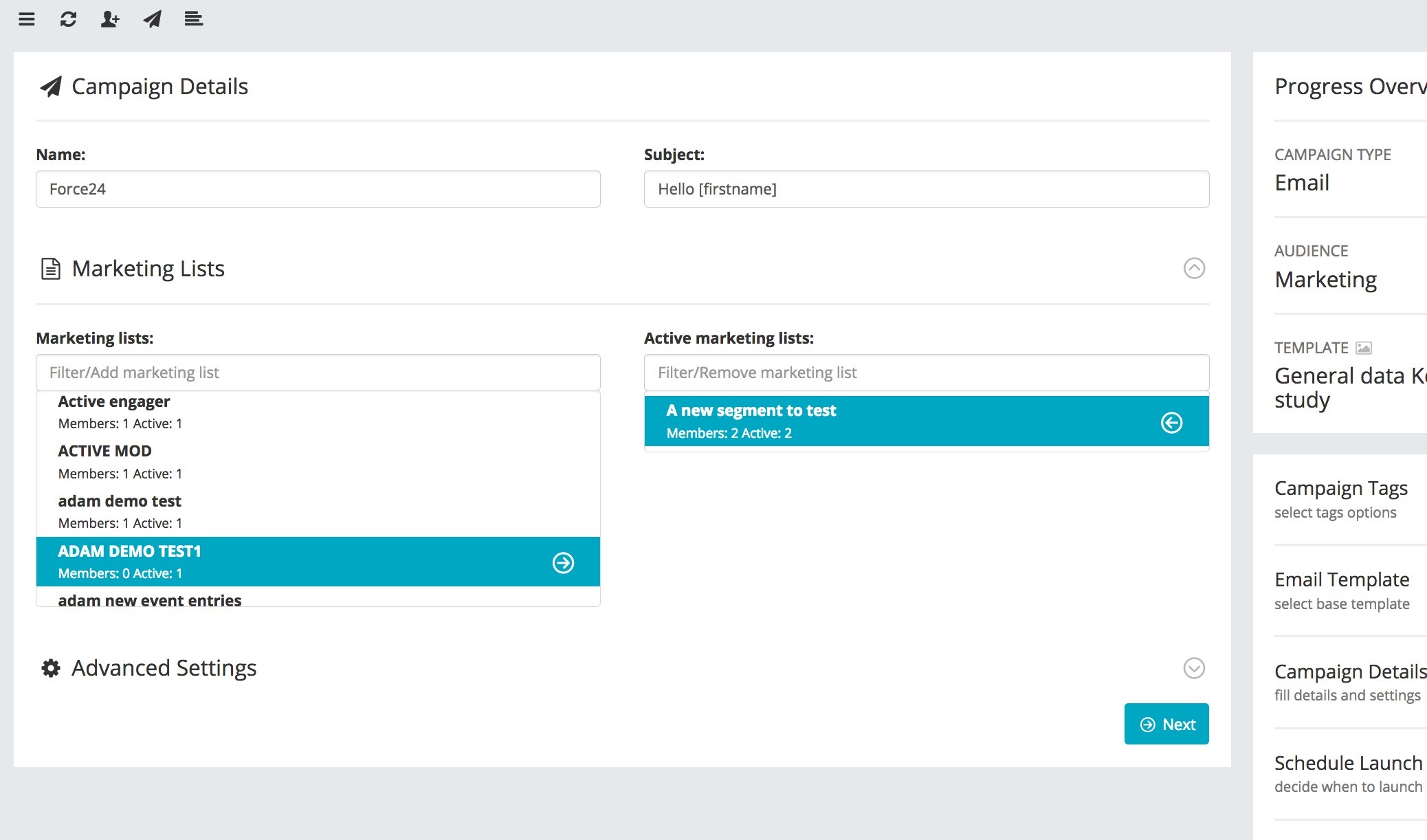Click the document icon beside Marketing Lists
This screenshot has width=1427, height=840.
click(51, 269)
